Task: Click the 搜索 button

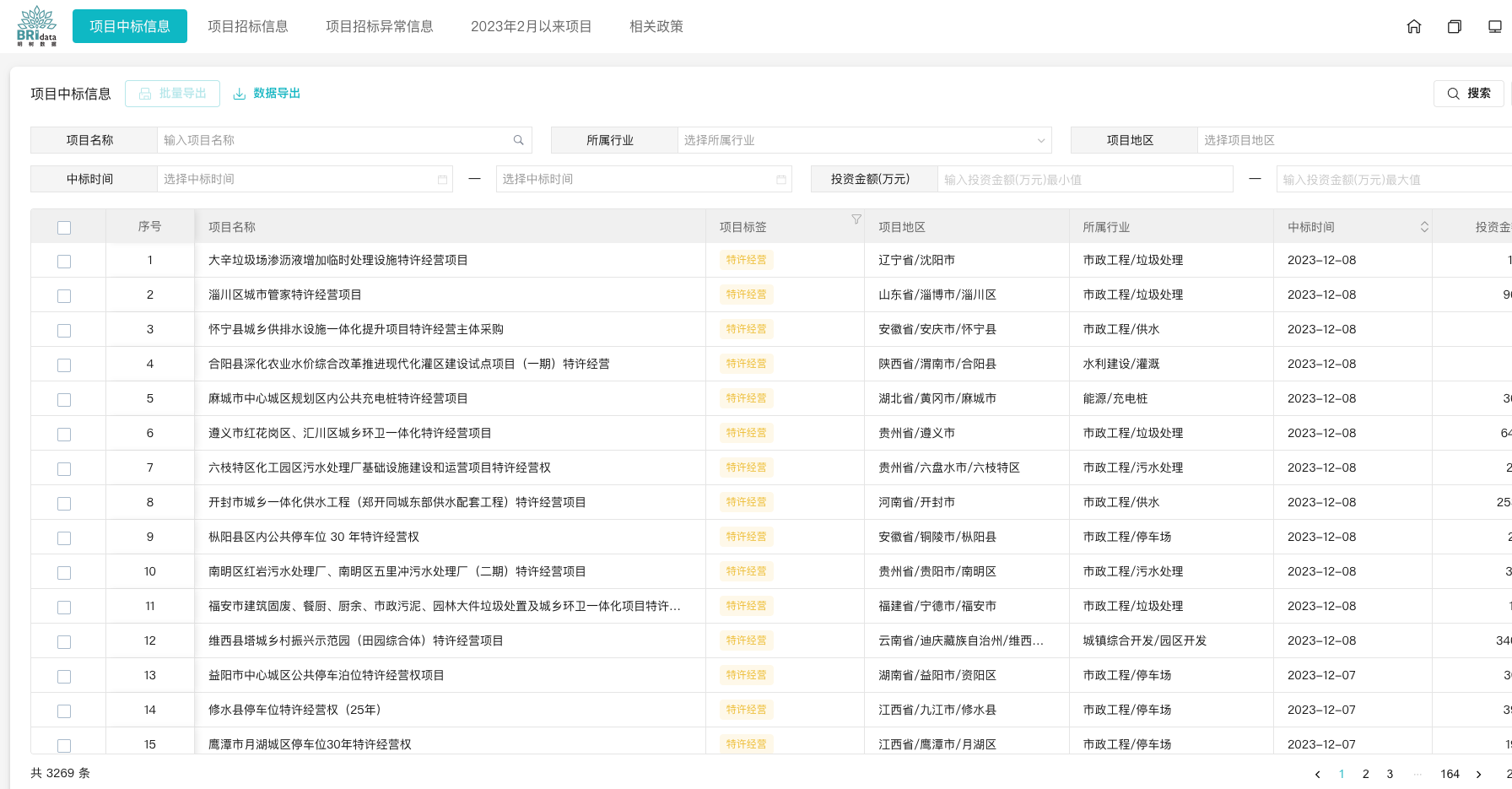Action: (1469, 94)
